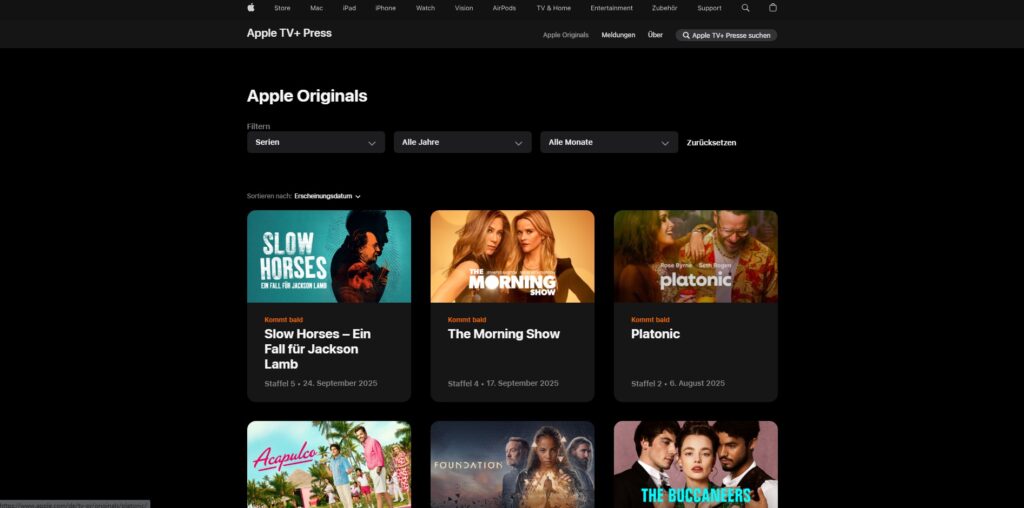Click the Platonic title text
Image resolution: width=1024 pixels, height=508 pixels.
click(655, 334)
